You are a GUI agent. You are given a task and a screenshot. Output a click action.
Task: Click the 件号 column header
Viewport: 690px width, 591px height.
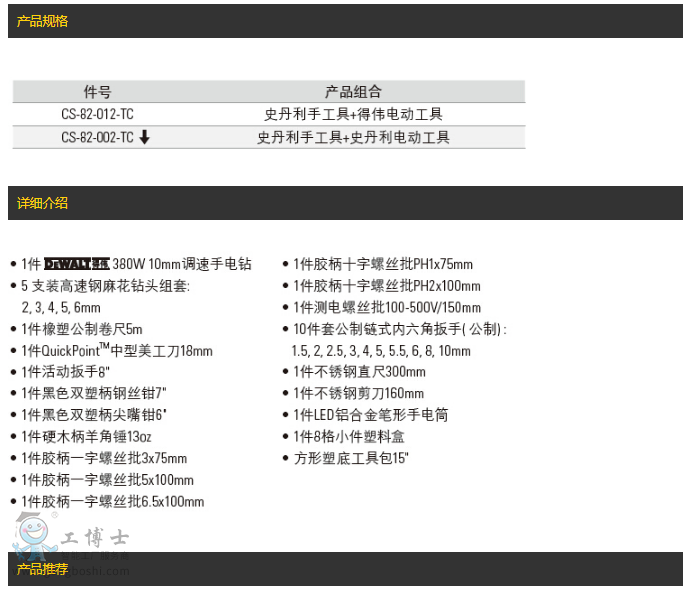pyautogui.click(x=97, y=91)
